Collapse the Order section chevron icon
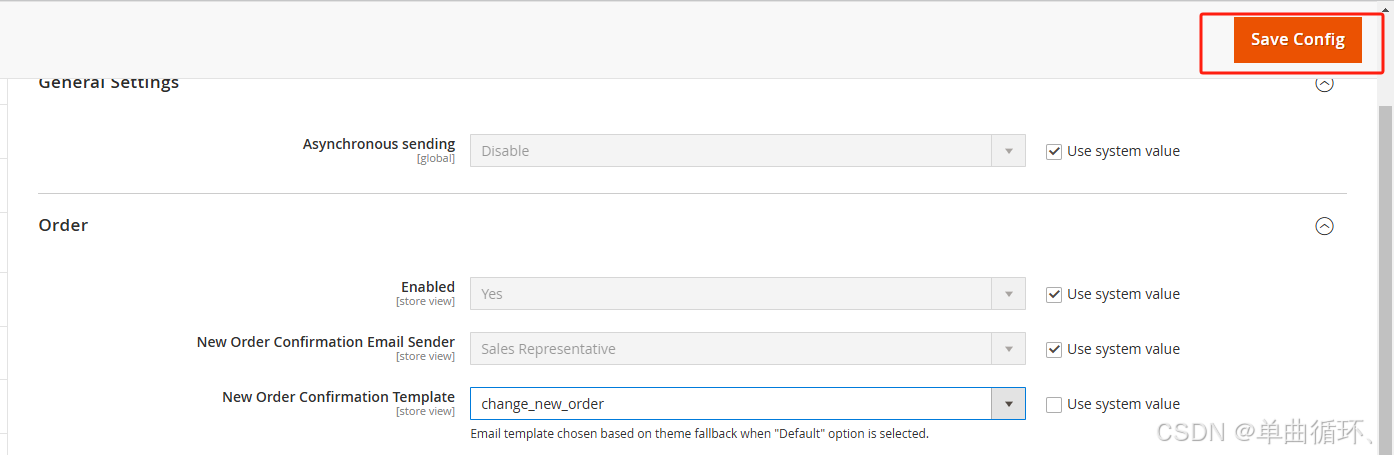Viewport: 1394px width, 455px height. tap(1324, 226)
